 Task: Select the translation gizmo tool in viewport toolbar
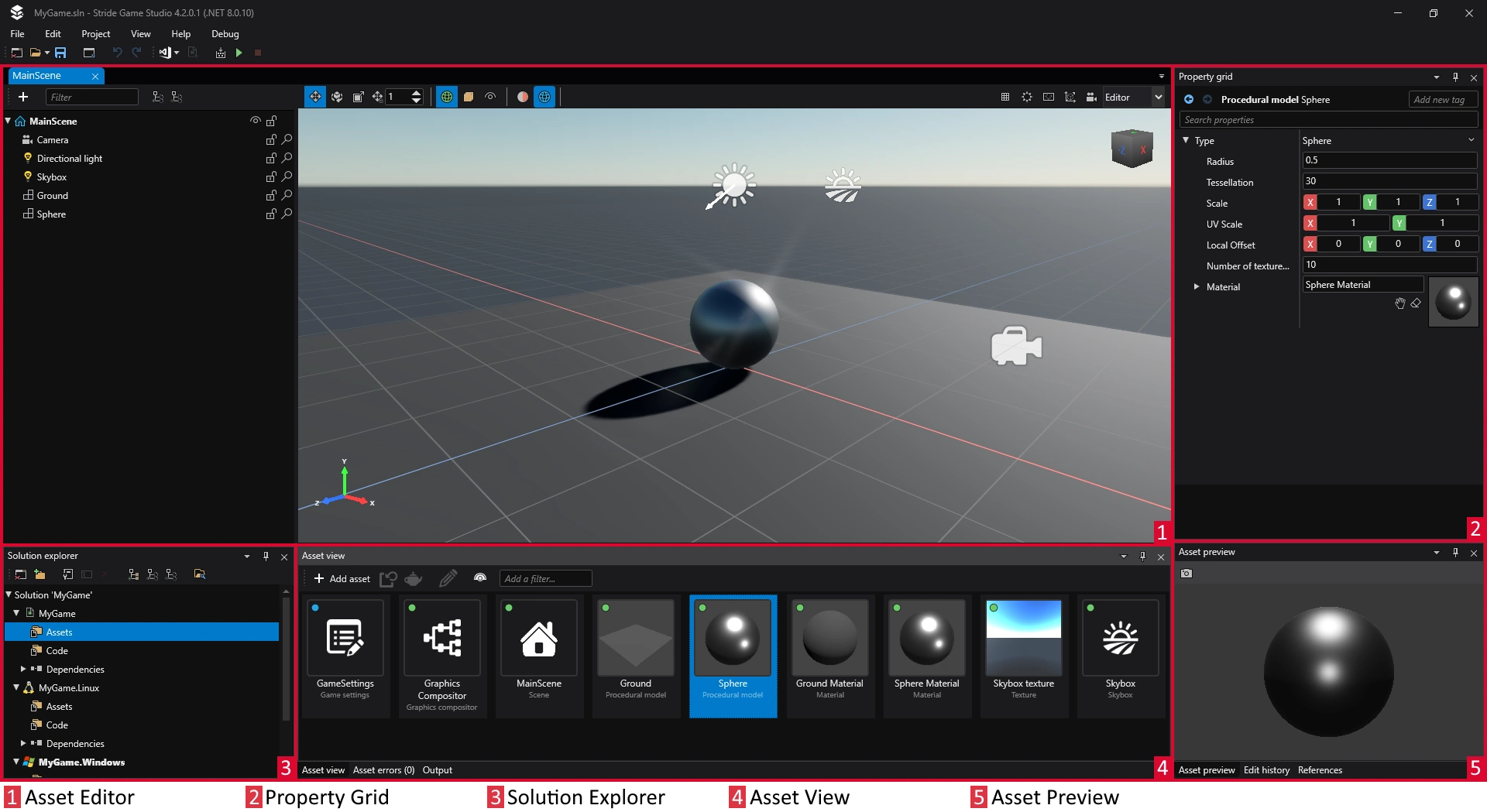pyautogui.click(x=315, y=97)
